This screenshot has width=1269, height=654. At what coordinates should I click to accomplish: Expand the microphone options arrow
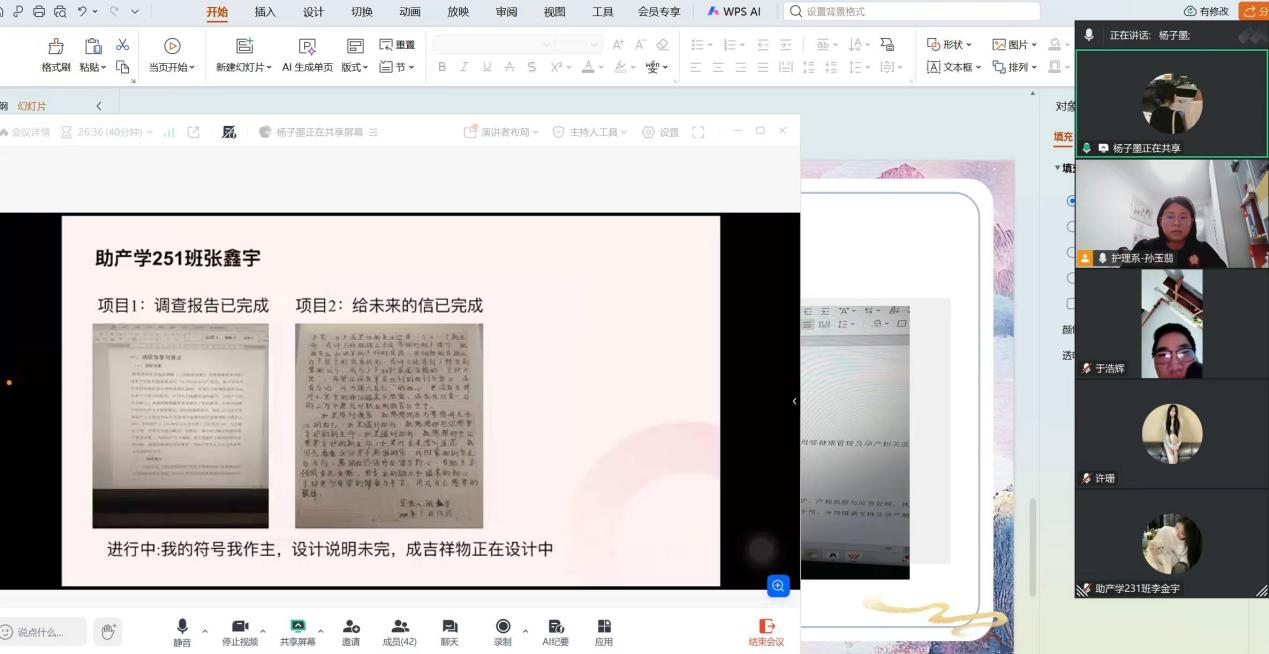pos(205,631)
